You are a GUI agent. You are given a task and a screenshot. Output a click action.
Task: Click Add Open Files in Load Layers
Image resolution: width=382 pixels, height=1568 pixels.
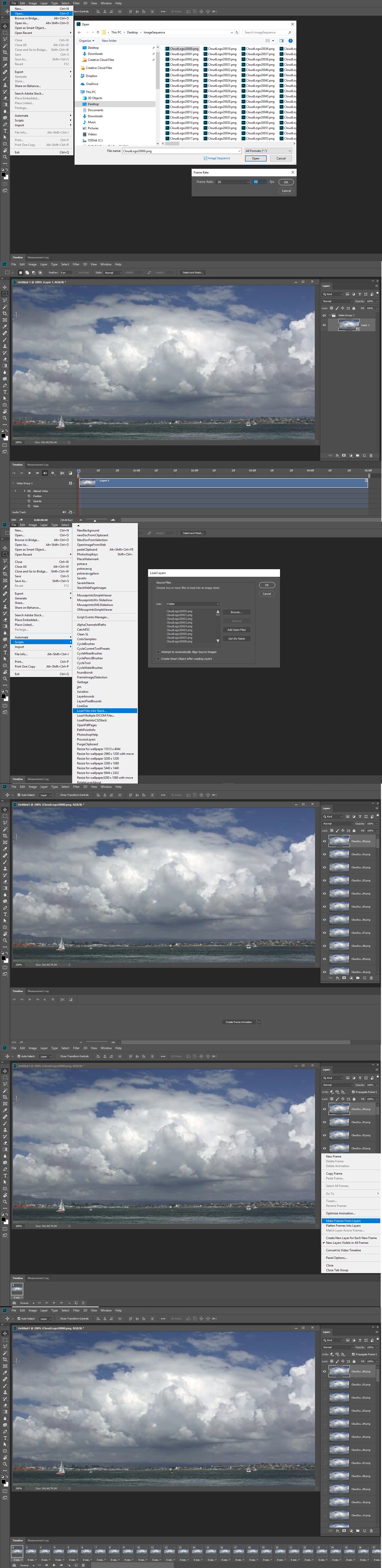click(x=236, y=630)
